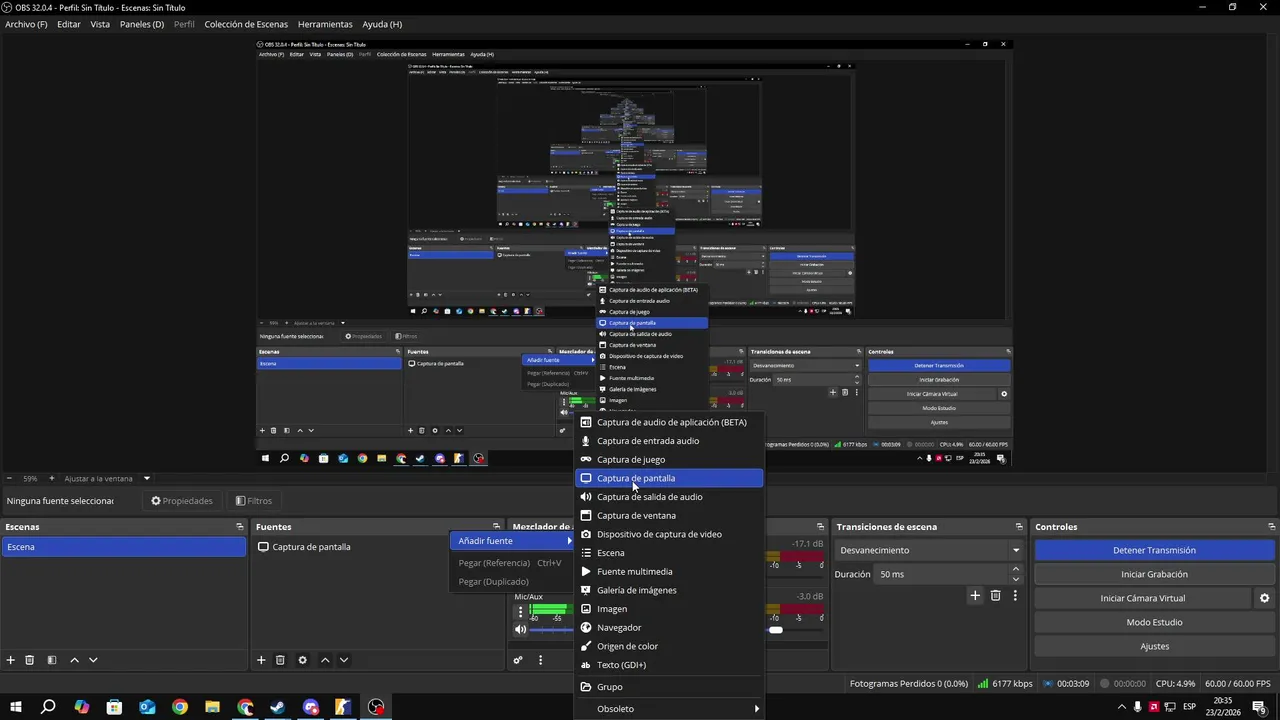Add a new scene with plus icon
Viewport: 1280px width, 720px height.
click(x=11, y=660)
